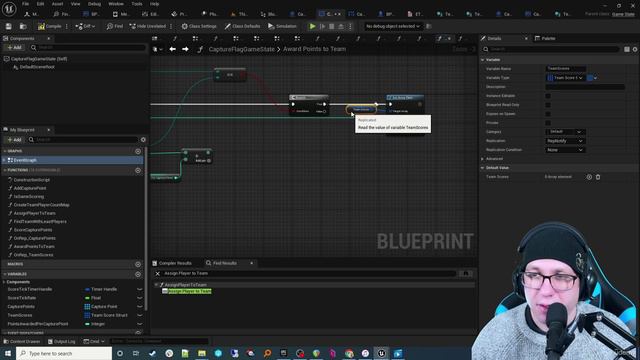The height and width of the screenshot is (360, 640).
Task: Click Capture Point type pill of CapturePoints
Action: click(x=101, y=307)
